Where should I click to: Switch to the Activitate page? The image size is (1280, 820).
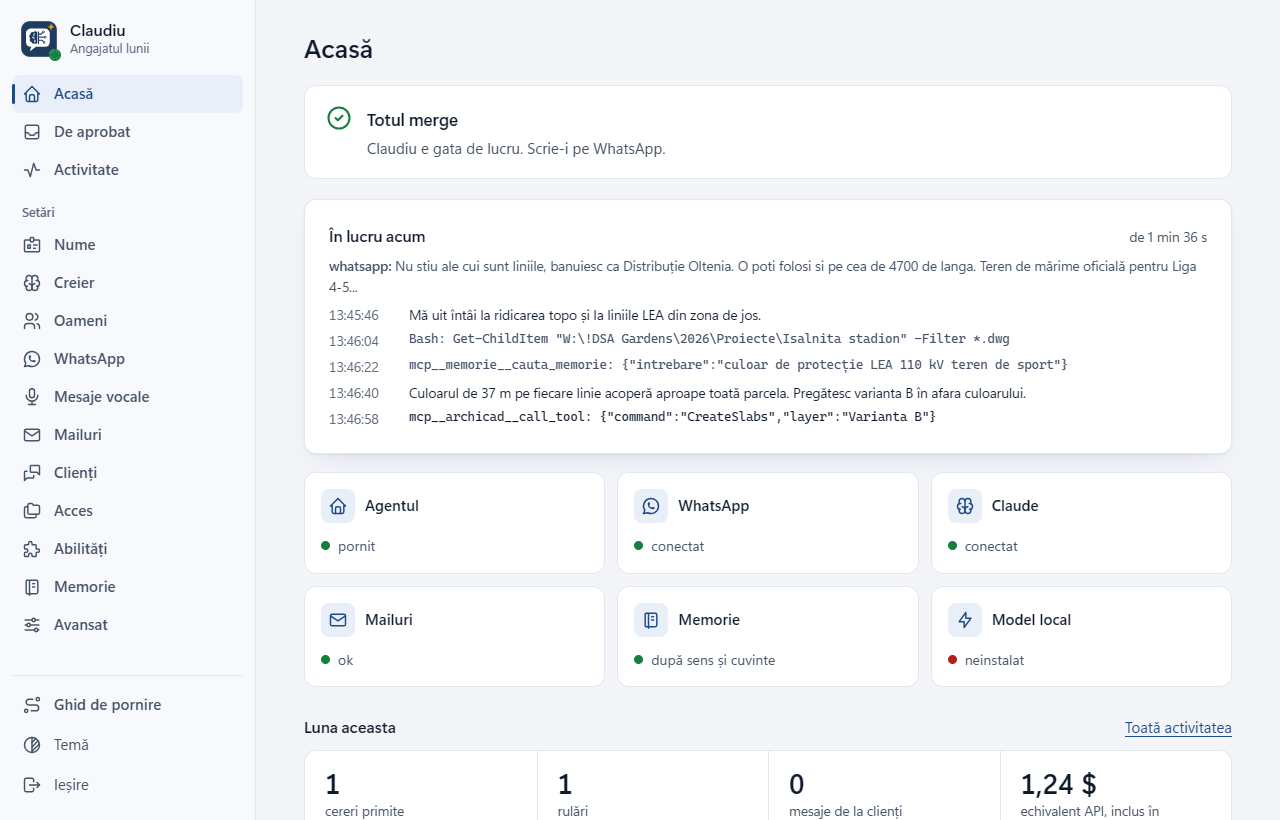(x=127, y=170)
